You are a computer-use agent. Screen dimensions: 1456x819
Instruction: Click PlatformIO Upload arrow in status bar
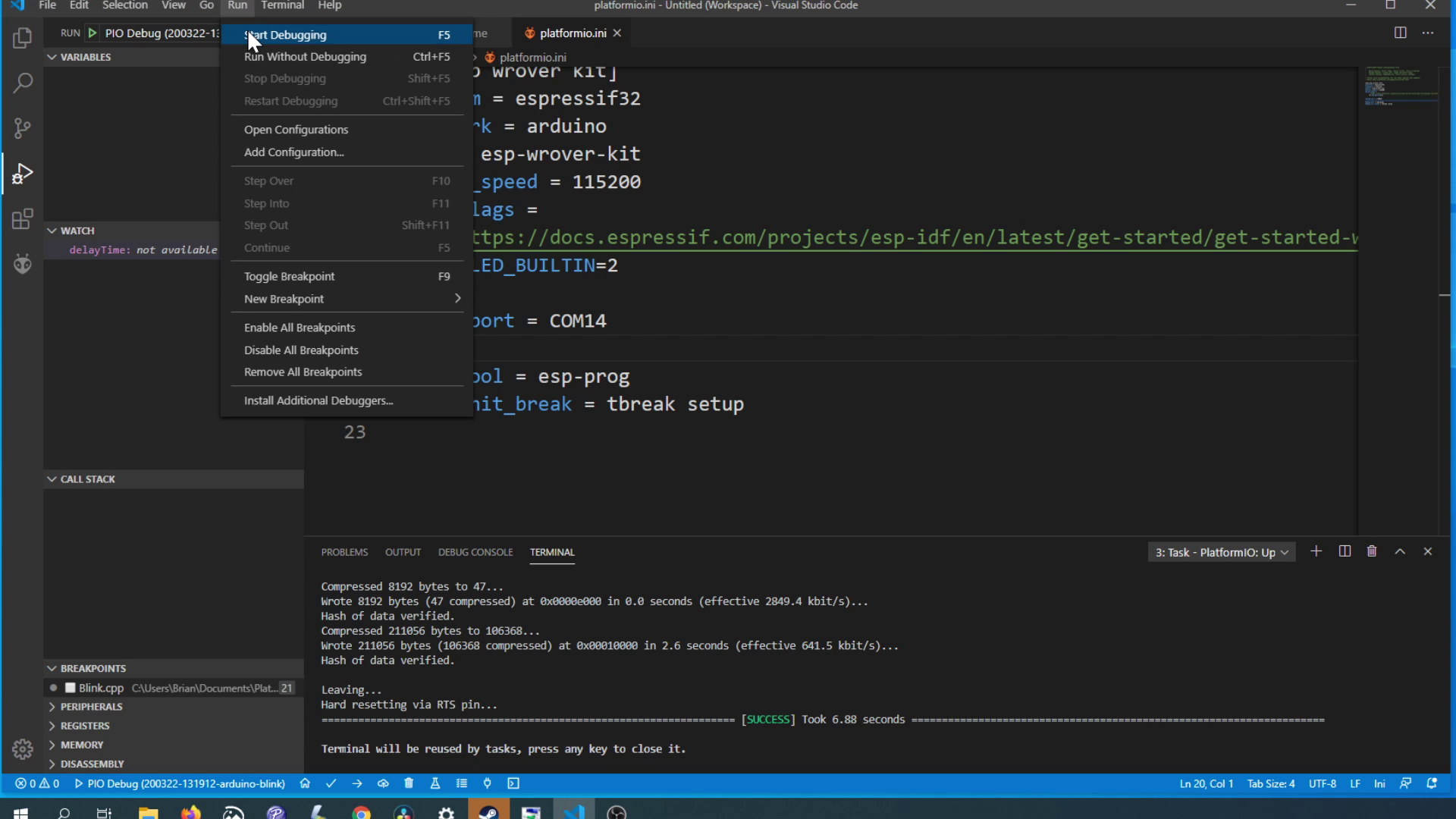pyautogui.click(x=356, y=783)
